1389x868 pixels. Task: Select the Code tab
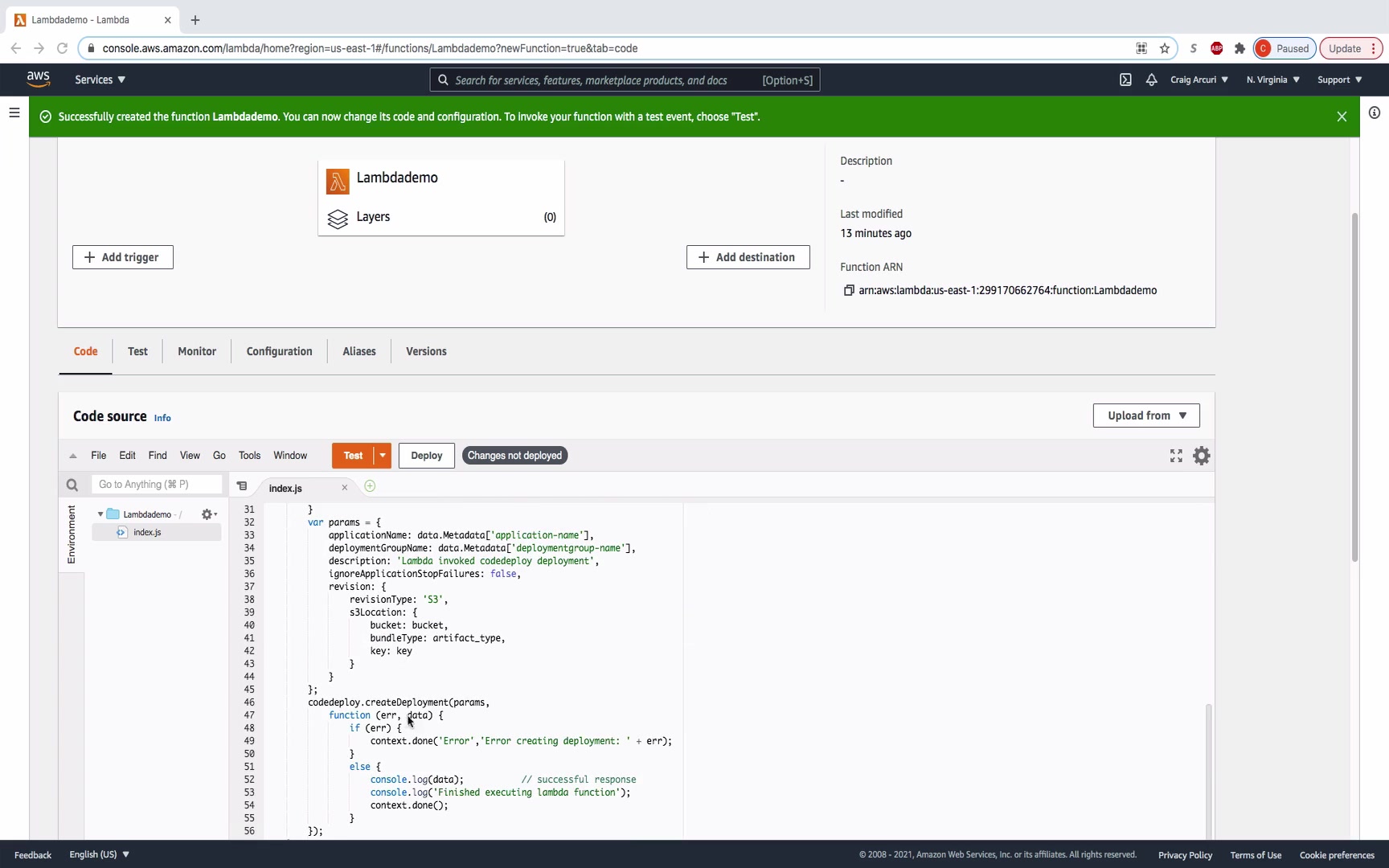(85, 351)
